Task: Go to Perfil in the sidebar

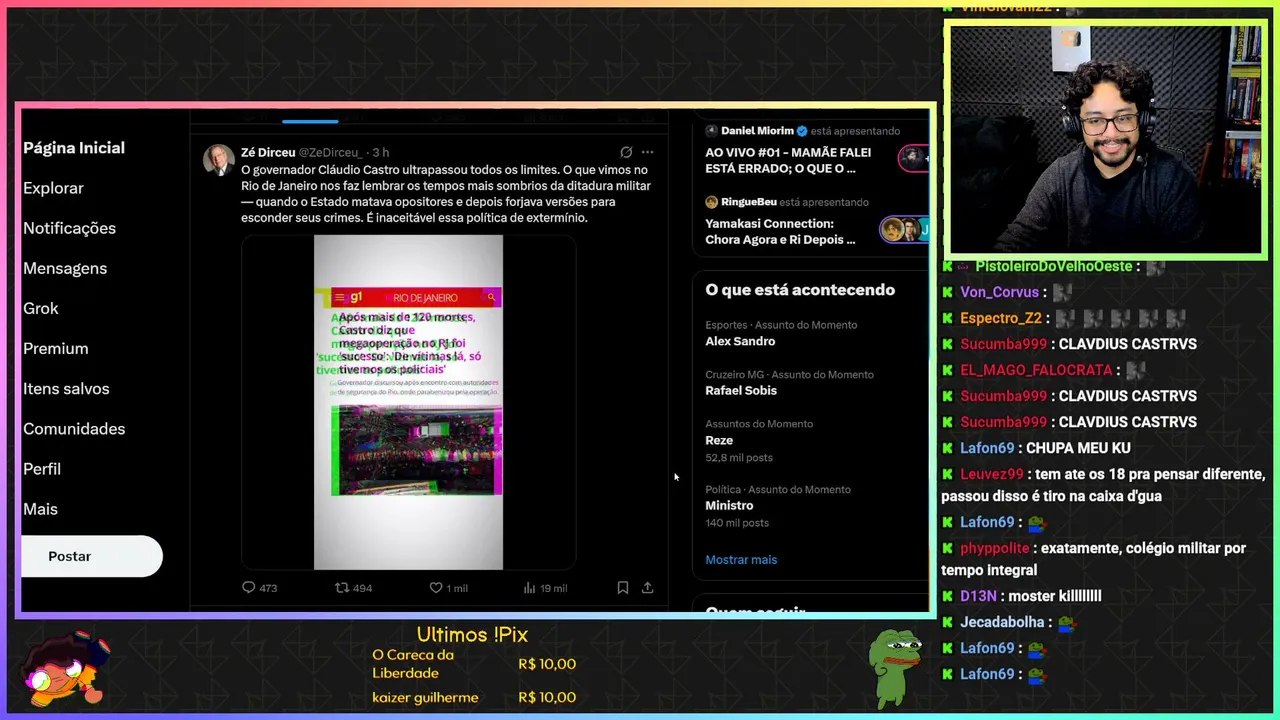Action: click(x=42, y=468)
